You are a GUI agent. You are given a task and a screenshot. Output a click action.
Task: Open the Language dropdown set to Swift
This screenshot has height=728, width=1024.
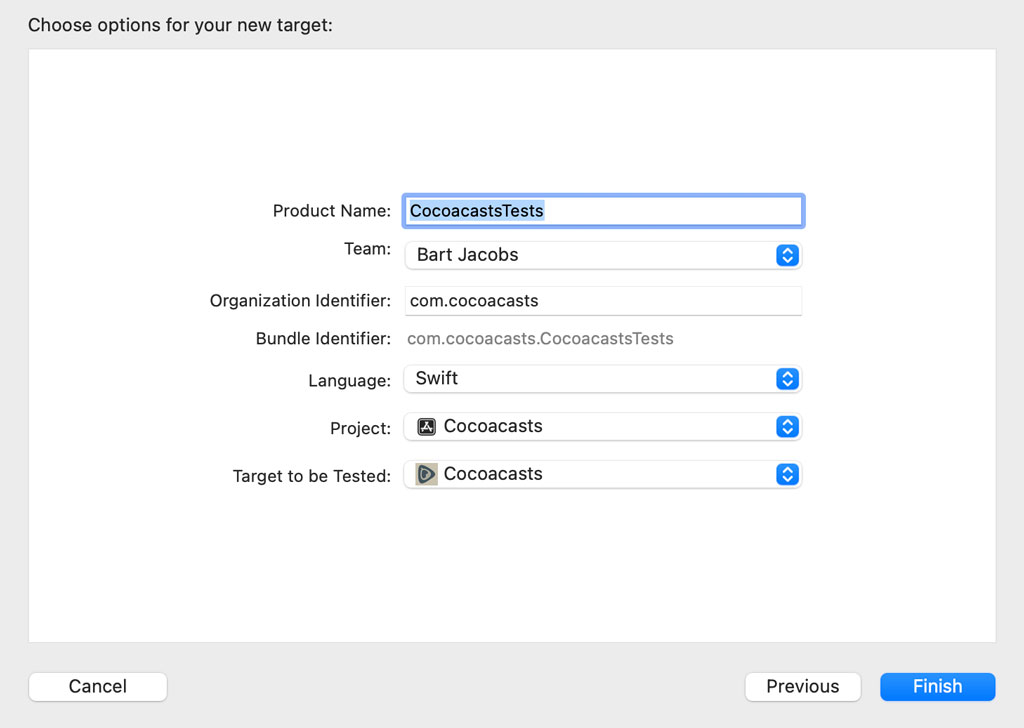coord(603,379)
